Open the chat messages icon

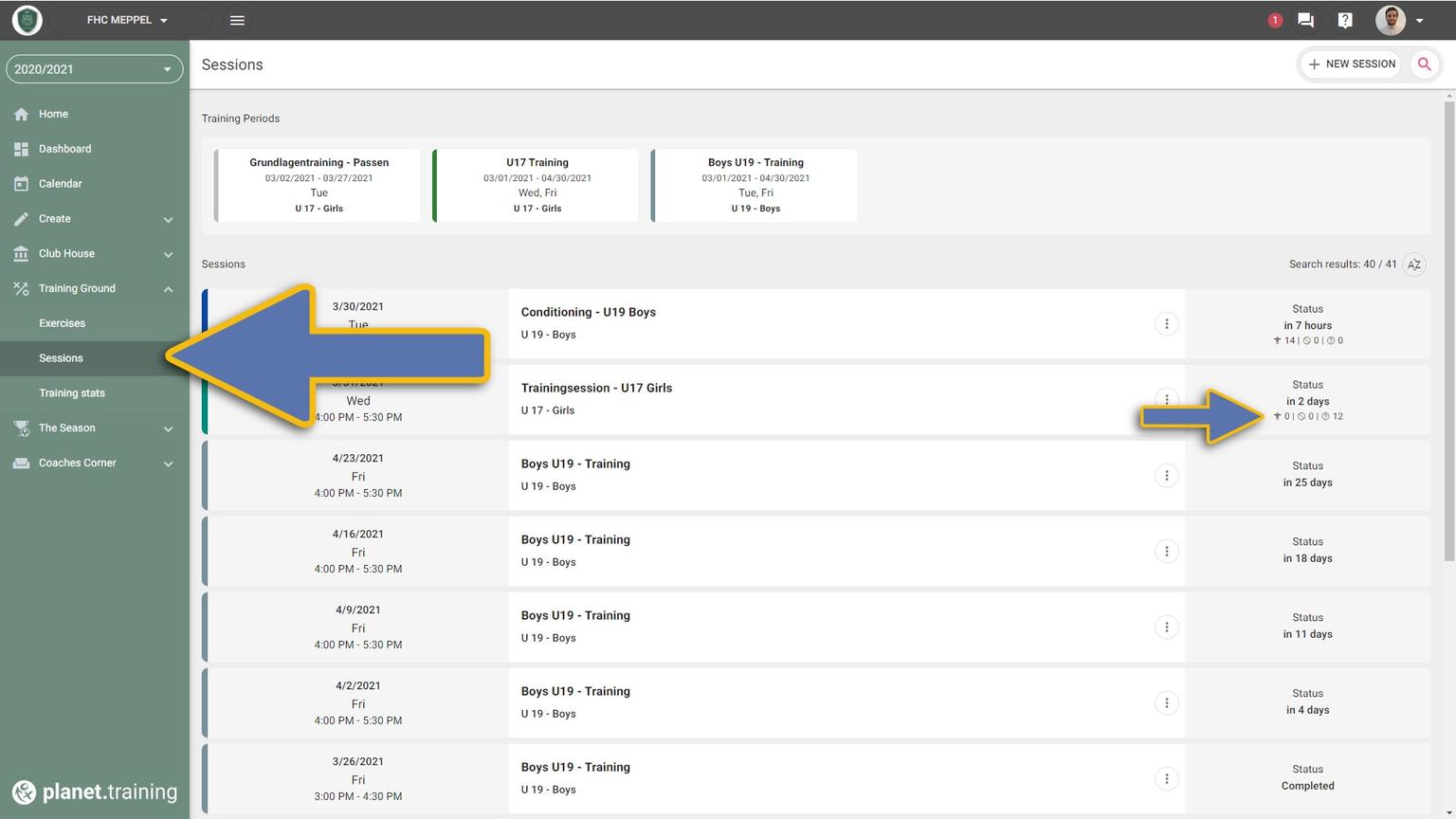point(1305,20)
